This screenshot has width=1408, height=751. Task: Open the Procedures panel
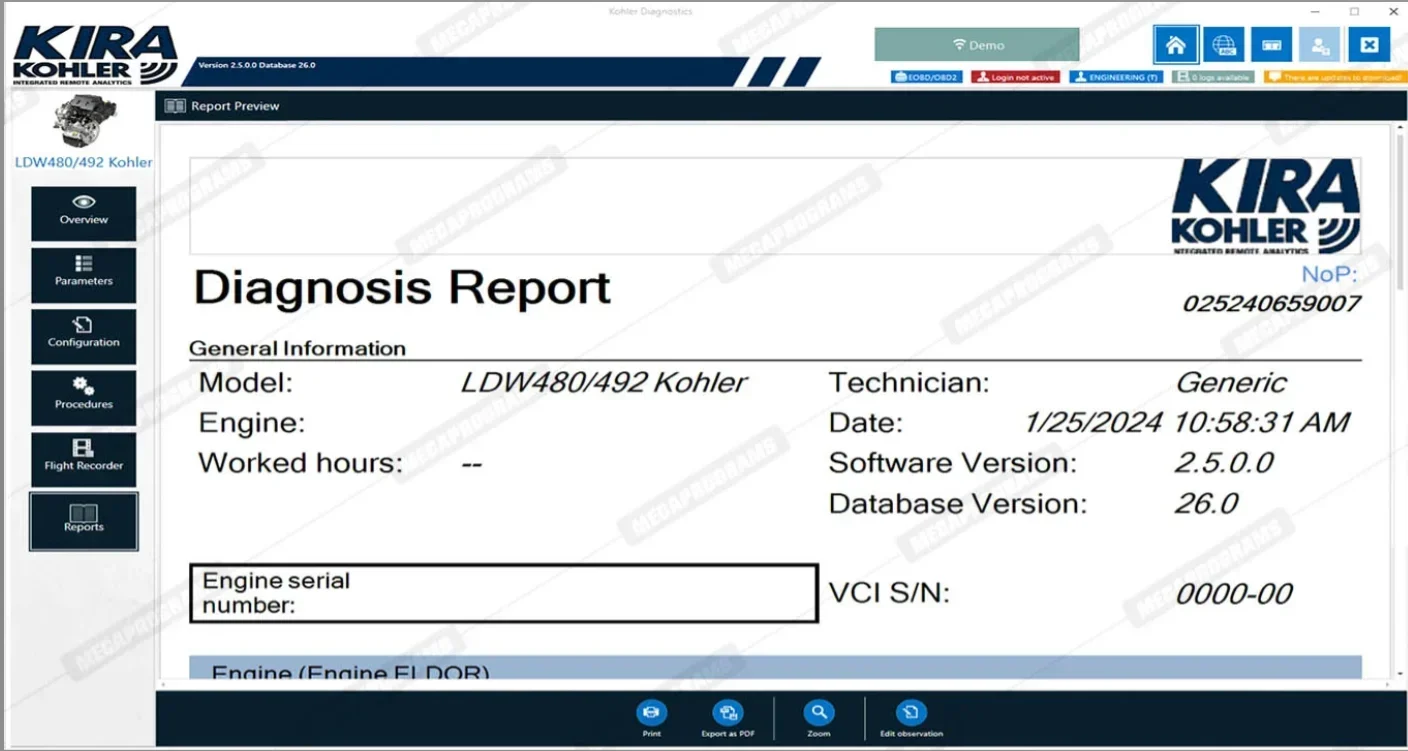click(x=83, y=398)
